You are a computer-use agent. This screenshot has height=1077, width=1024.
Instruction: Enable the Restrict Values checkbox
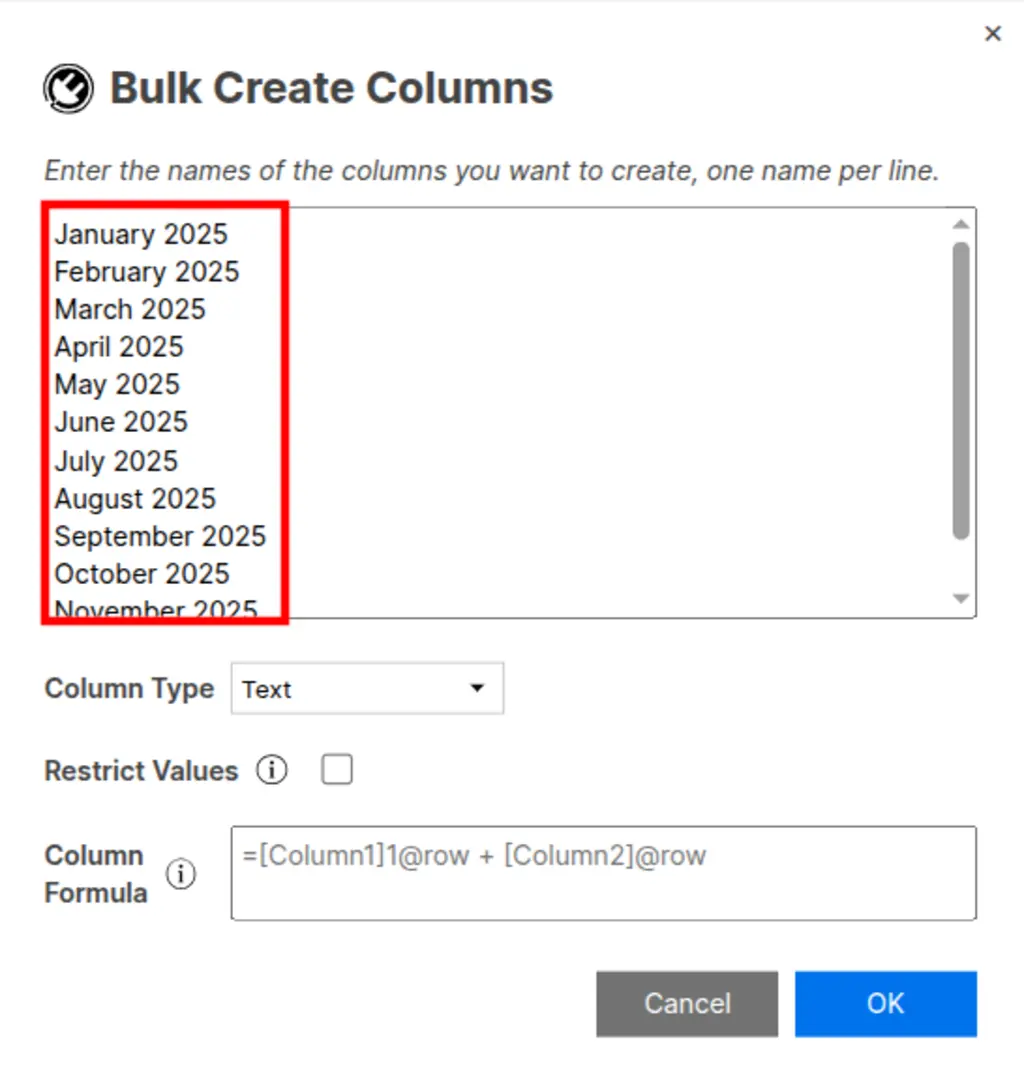(x=337, y=770)
